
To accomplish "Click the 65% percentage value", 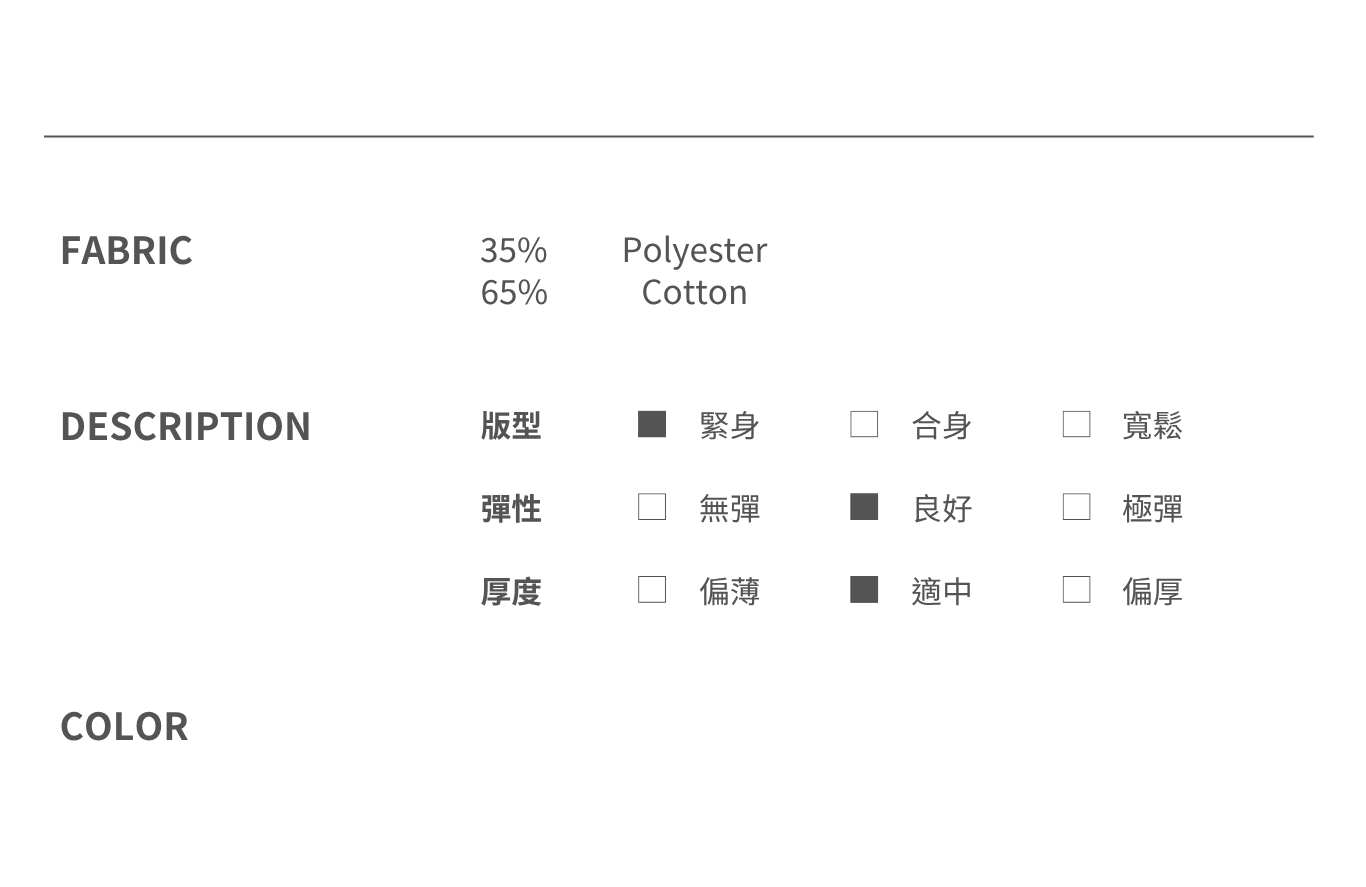I will pos(513,292).
